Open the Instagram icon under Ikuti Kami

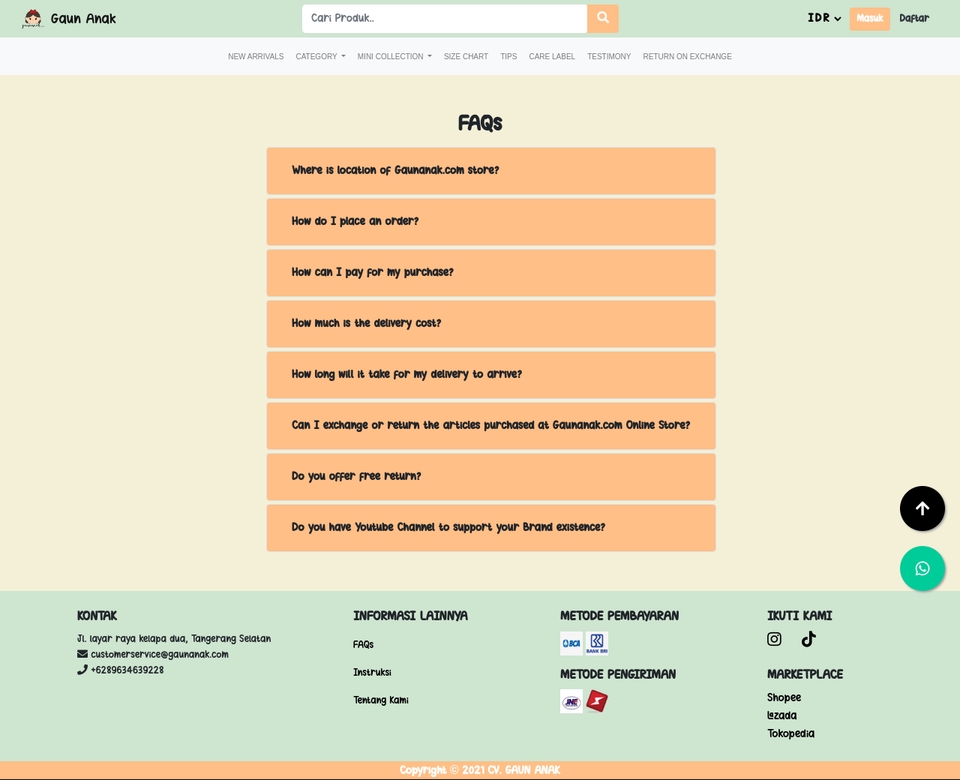click(774, 639)
